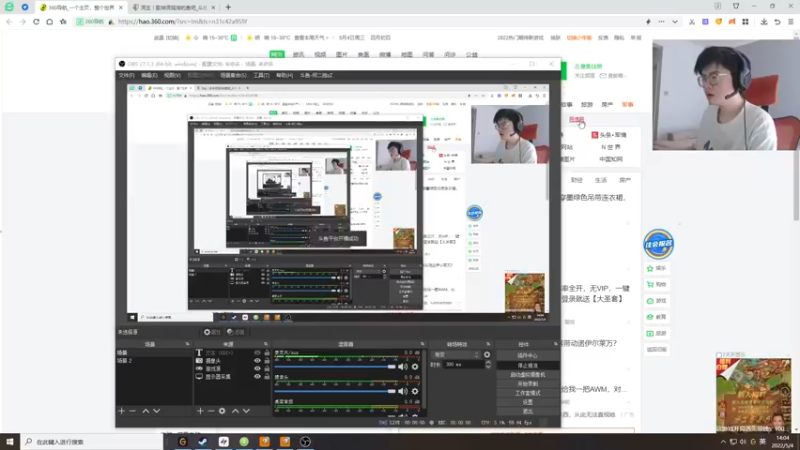Open source properties gear in the Sources panel
The image size is (800, 450).
tap(222, 411)
